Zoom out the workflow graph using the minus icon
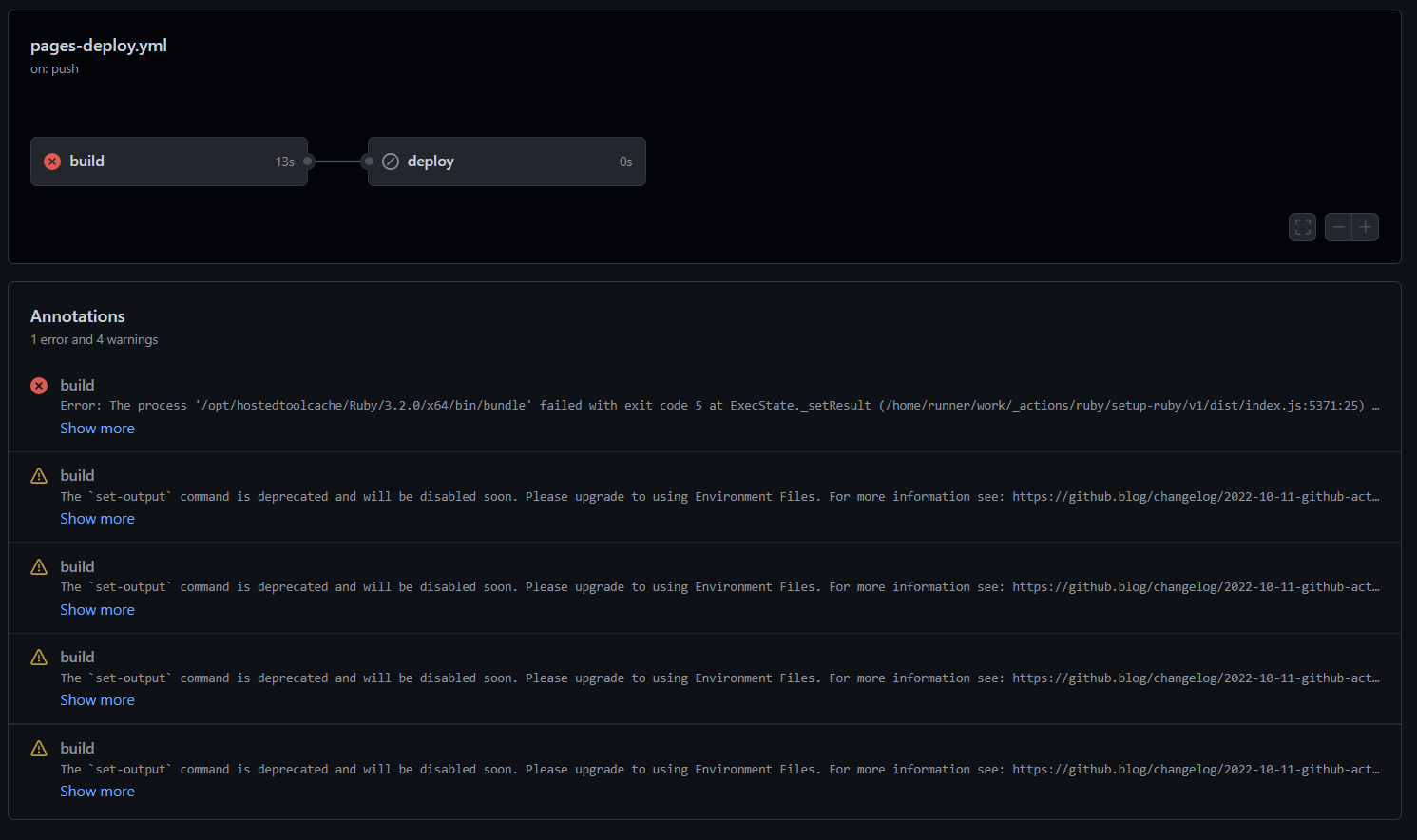The width and height of the screenshot is (1417, 840). click(x=1338, y=226)
